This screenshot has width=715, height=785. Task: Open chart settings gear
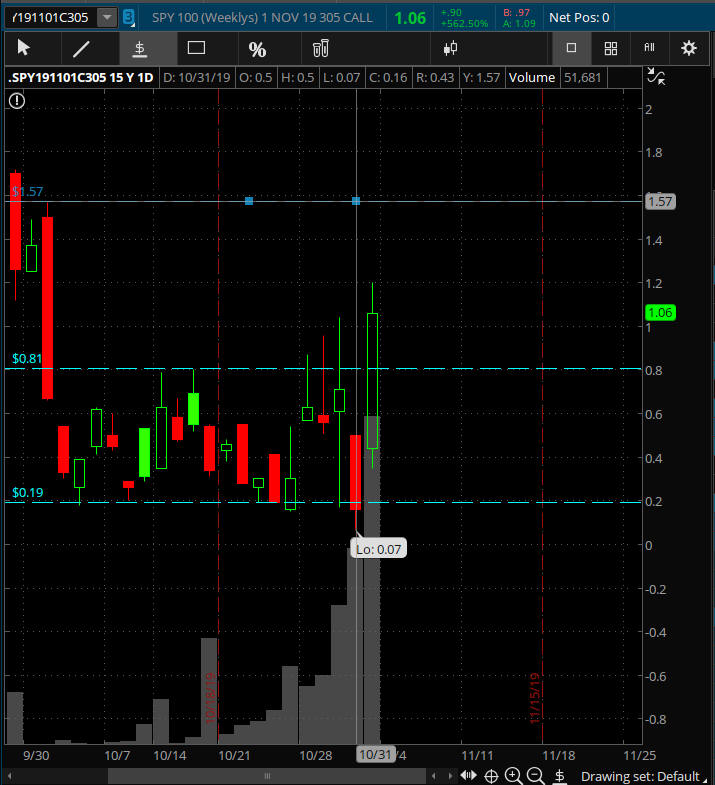pos(689,48)
